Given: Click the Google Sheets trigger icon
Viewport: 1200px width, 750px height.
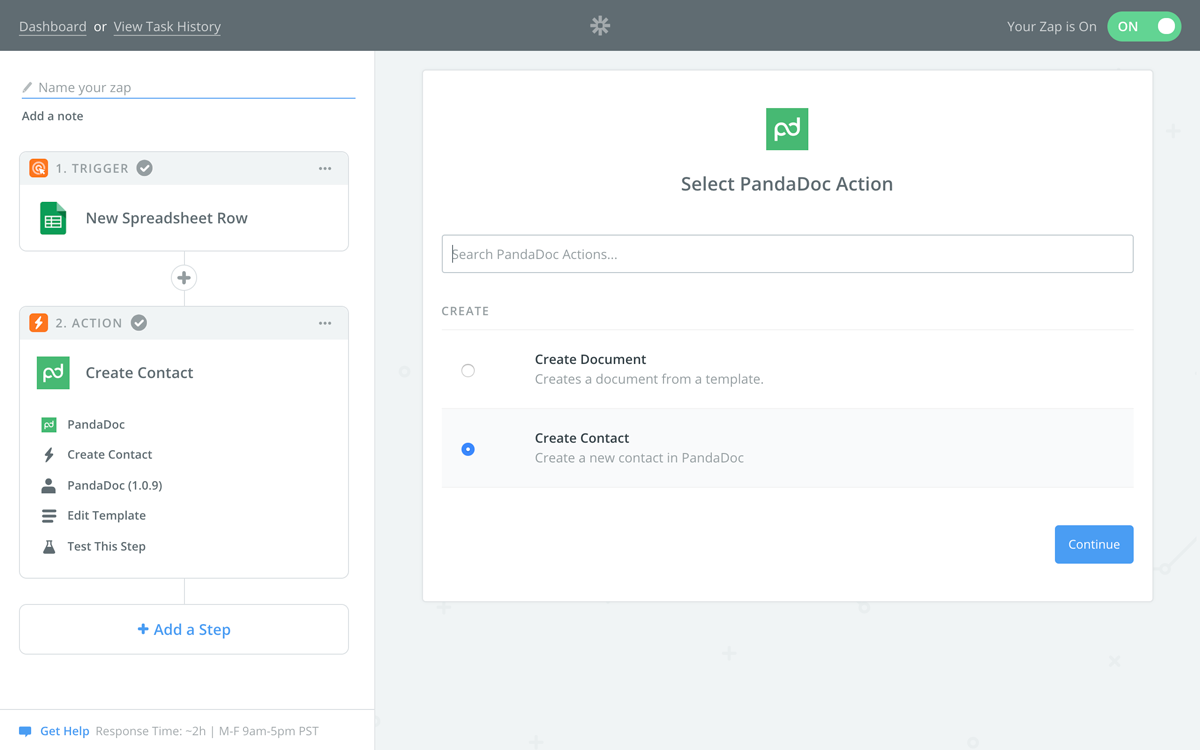Looking at the screenshot, I should [x=53, y=218].
